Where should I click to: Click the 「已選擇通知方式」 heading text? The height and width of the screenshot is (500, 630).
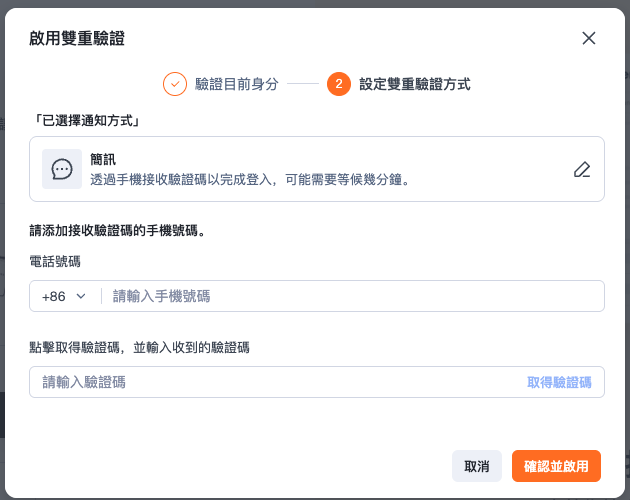(x=86, y=120)
